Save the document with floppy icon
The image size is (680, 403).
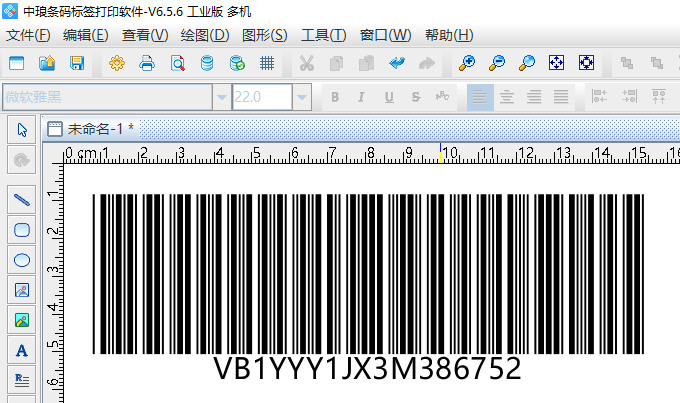point(77,63)
